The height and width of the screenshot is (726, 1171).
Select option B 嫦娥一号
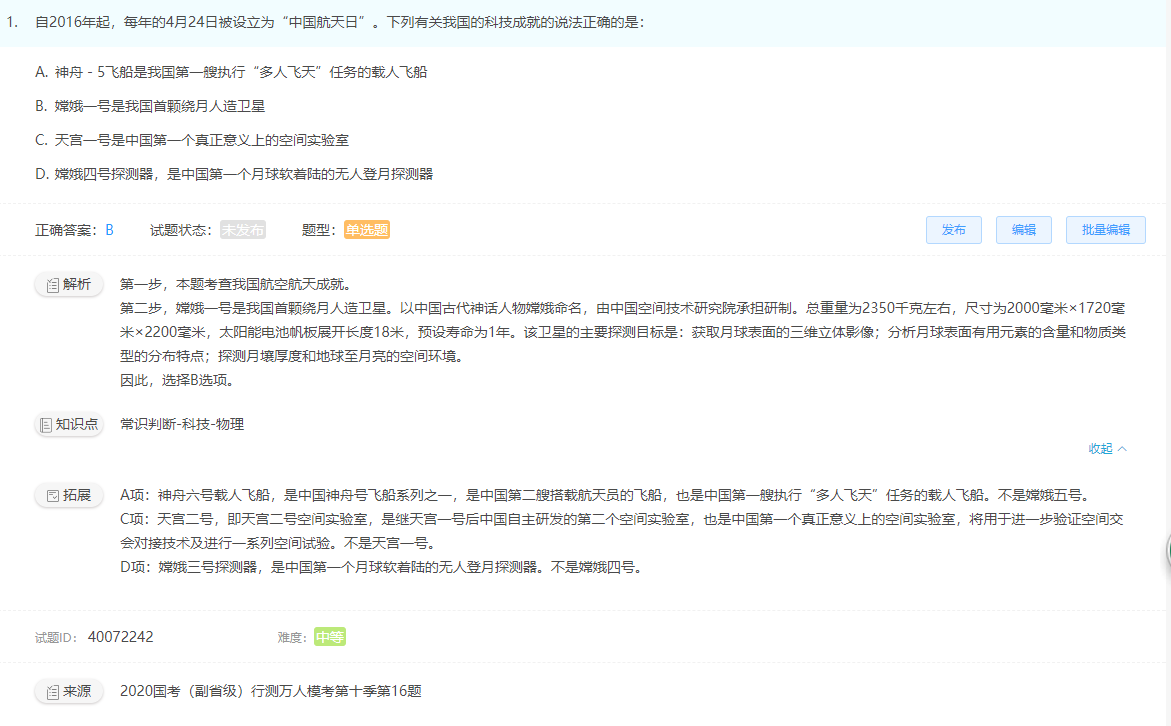pos(150,106)
